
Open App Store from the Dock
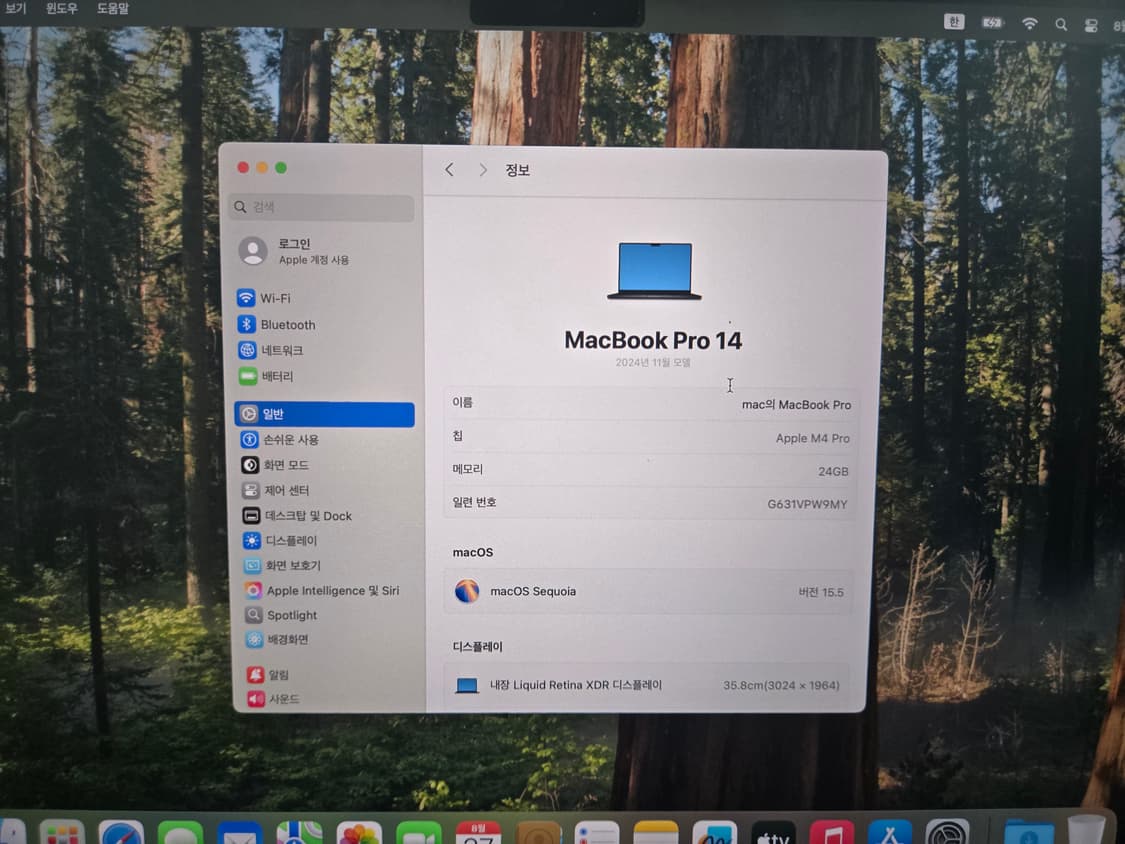coord(890,833)
